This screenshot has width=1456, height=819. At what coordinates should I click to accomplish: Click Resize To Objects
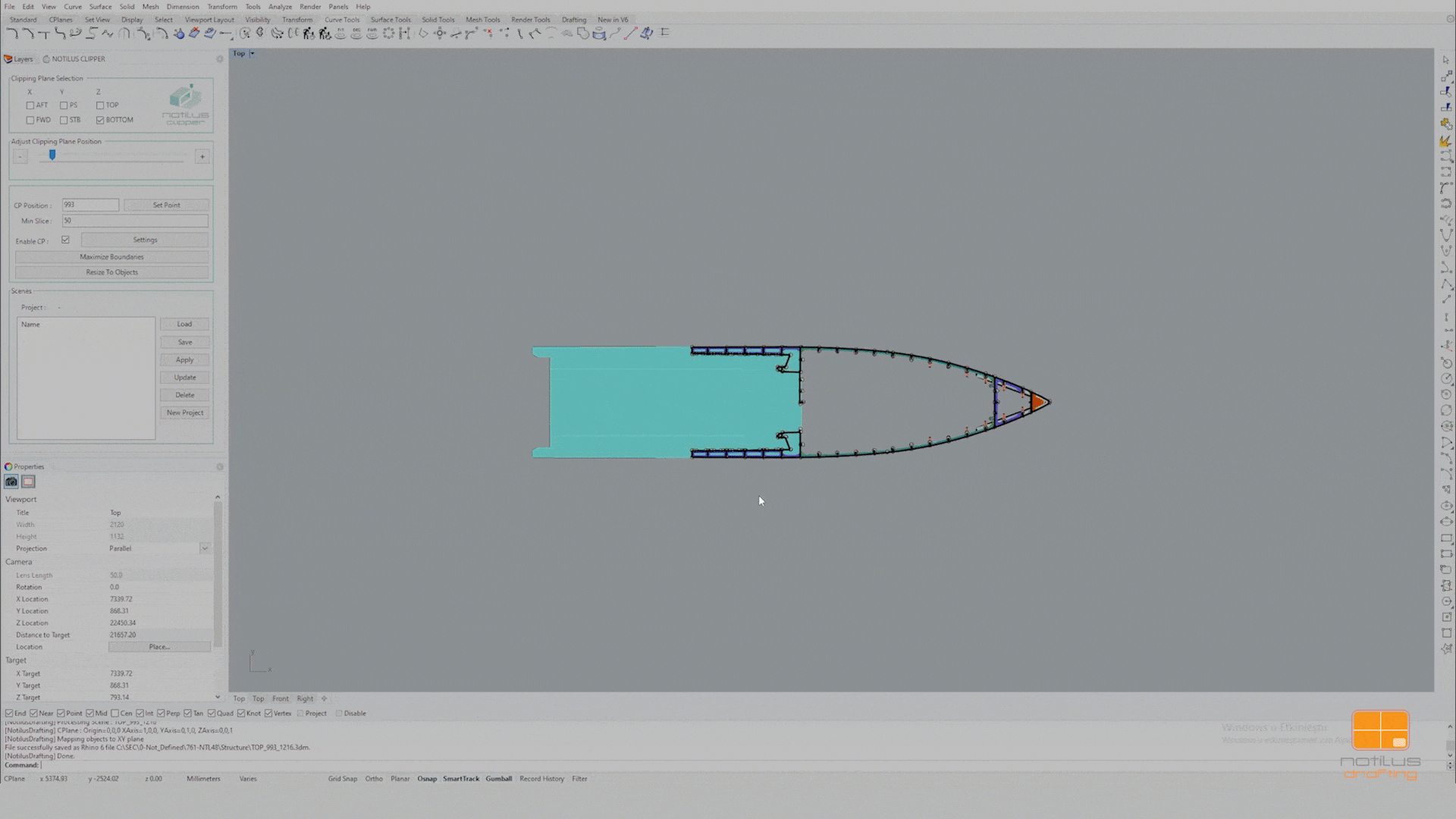[x=111, y=272]
